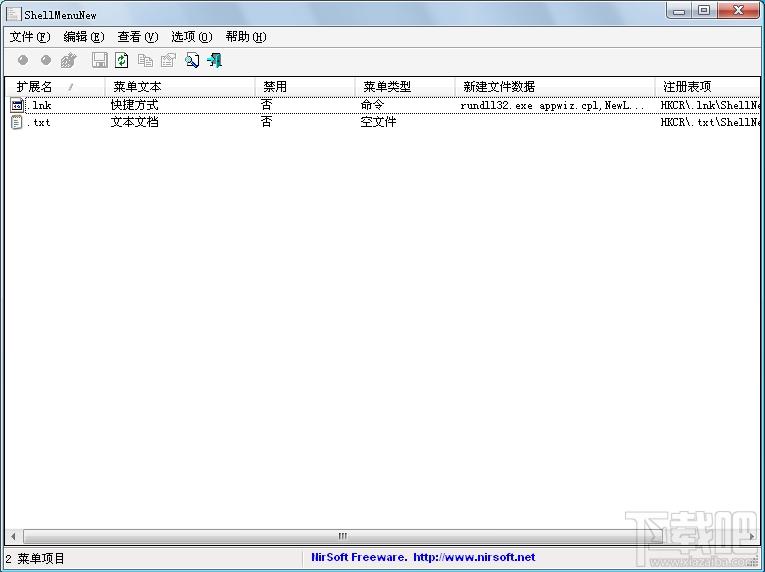
Task: Sort by the 菜单类型 column header
Action: pyautogui.click(x=404, y=87)
